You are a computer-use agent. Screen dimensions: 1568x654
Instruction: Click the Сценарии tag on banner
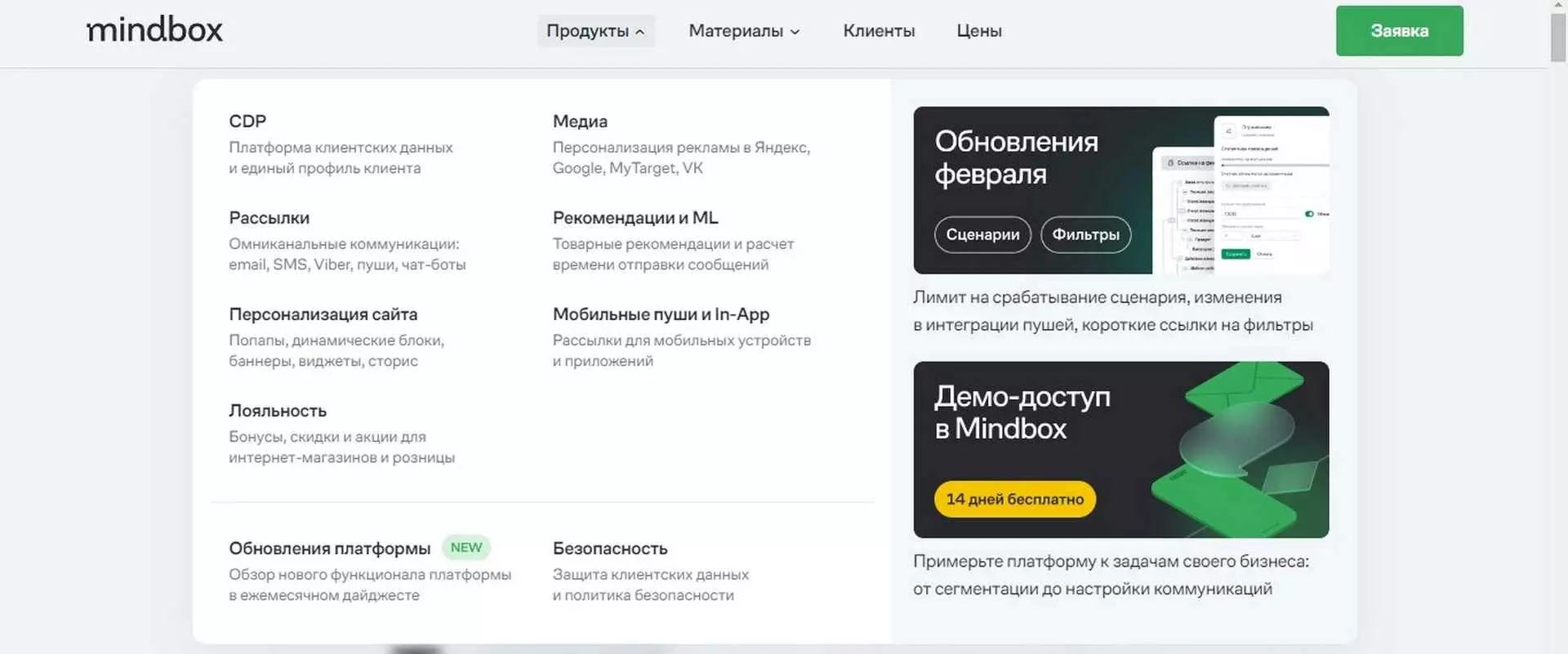[x=982, y=234]
